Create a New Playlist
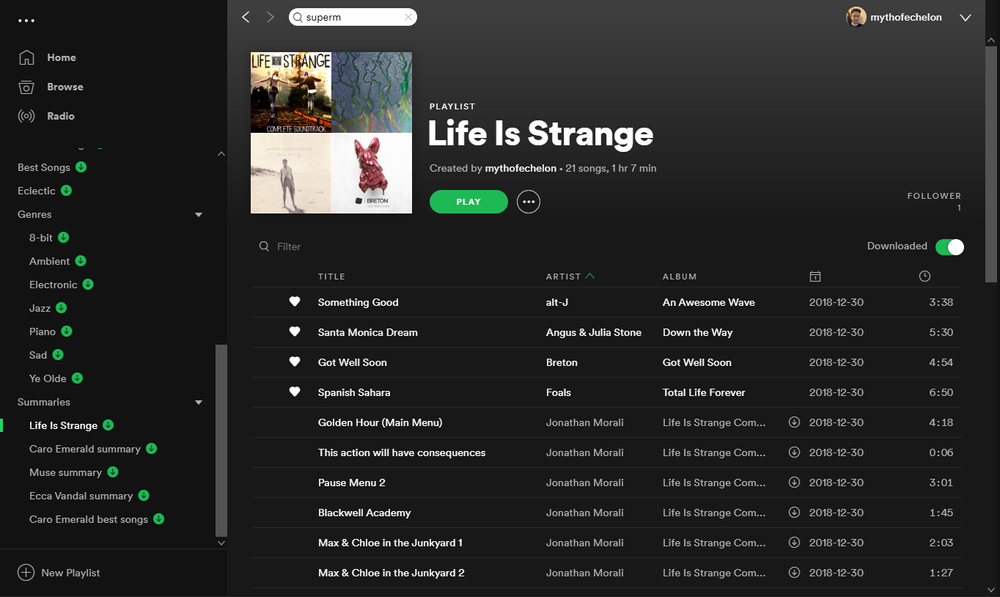 [59, 573]
